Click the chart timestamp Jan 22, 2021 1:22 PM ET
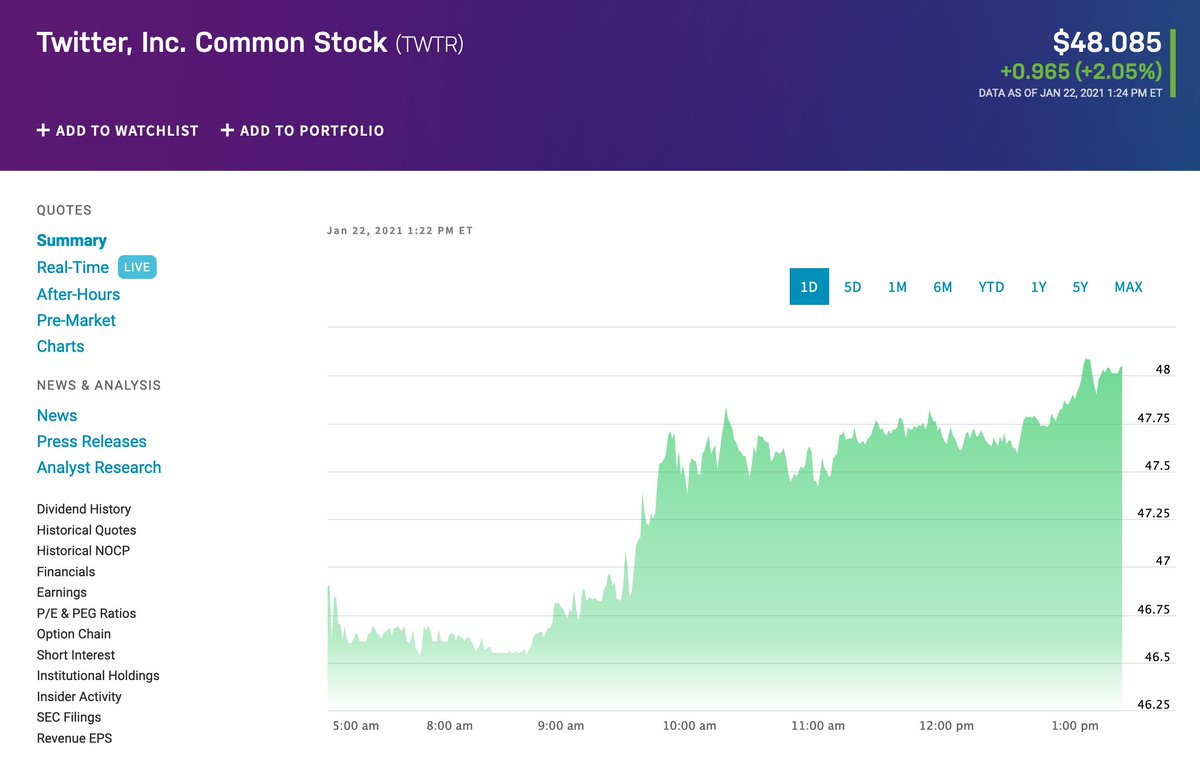The image size is (1200, 773). 400,231
